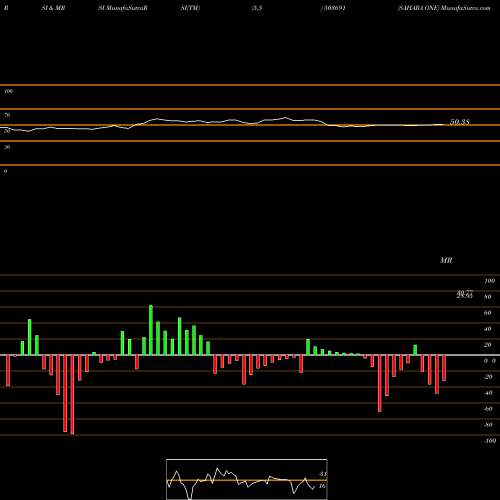Click the MR axis label -80
Screen dimensions: 500x500
[488, 425]
